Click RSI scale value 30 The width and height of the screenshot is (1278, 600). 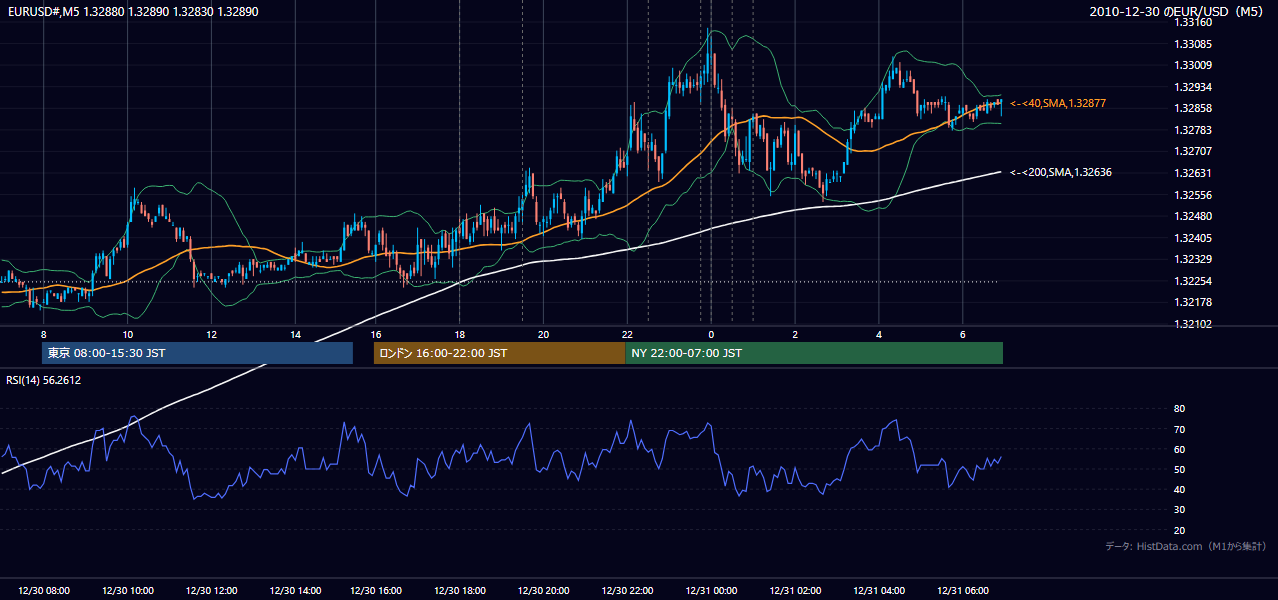(x=1179, y=510)
